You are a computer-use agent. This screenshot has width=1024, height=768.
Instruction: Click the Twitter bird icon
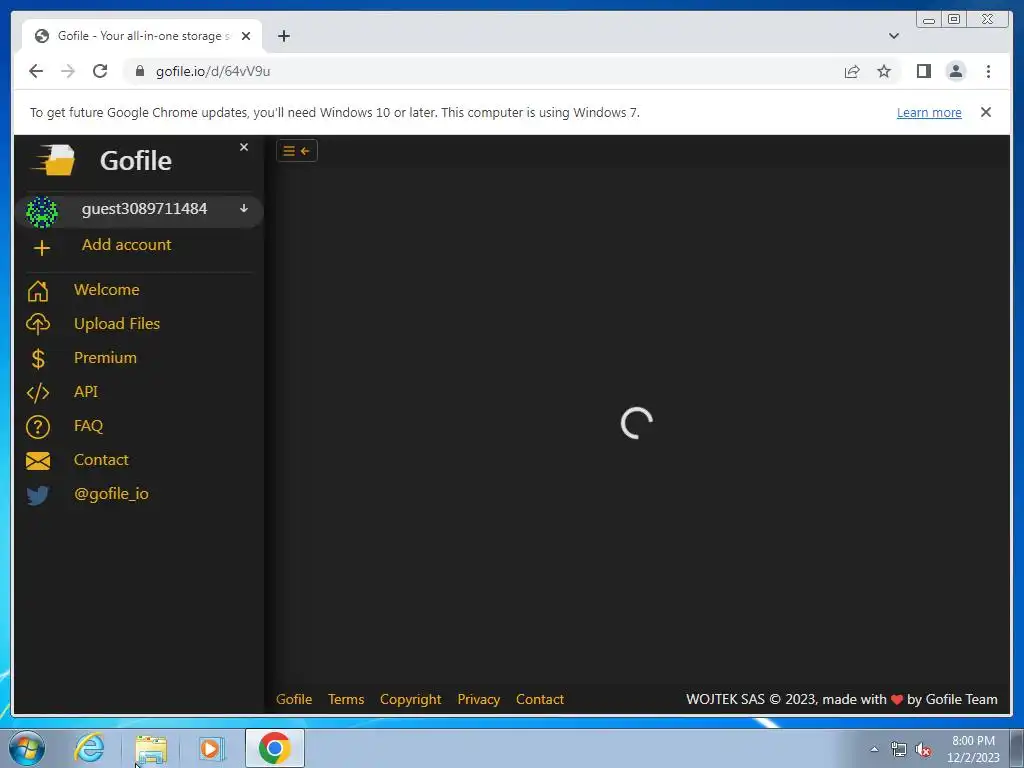(38, 495)
